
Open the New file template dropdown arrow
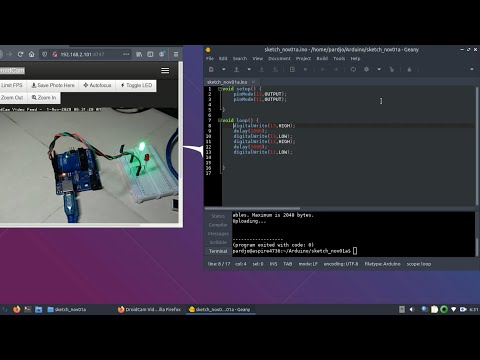224,69
